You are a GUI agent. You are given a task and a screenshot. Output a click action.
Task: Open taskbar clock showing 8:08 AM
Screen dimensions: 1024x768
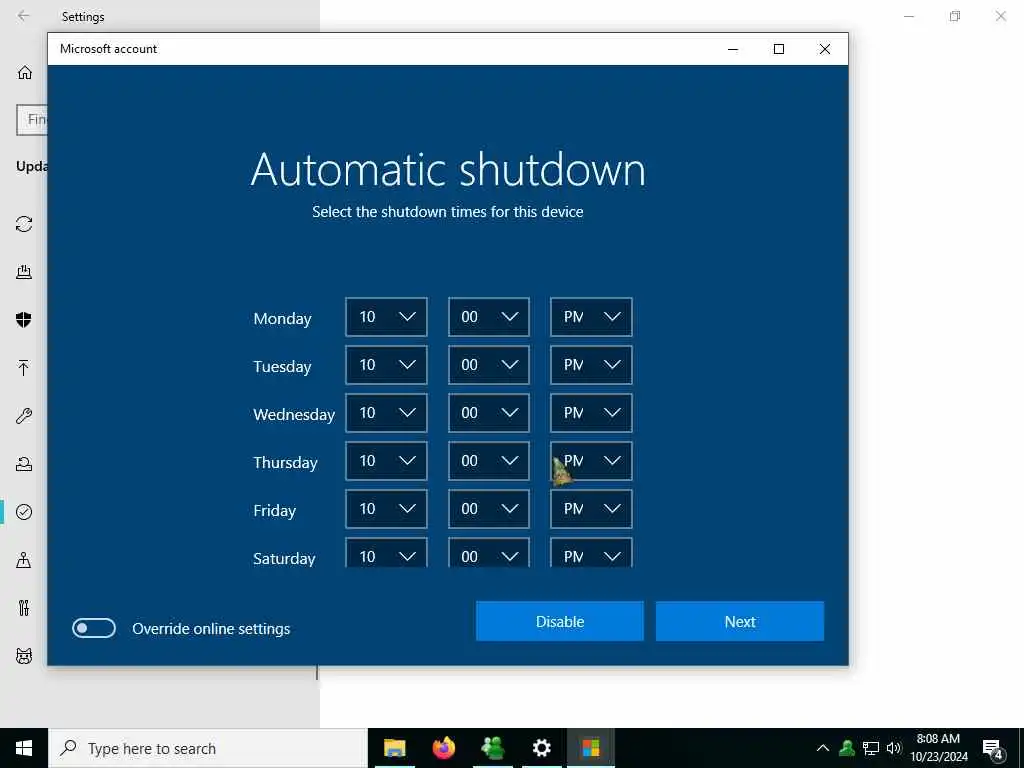(938, 748)
